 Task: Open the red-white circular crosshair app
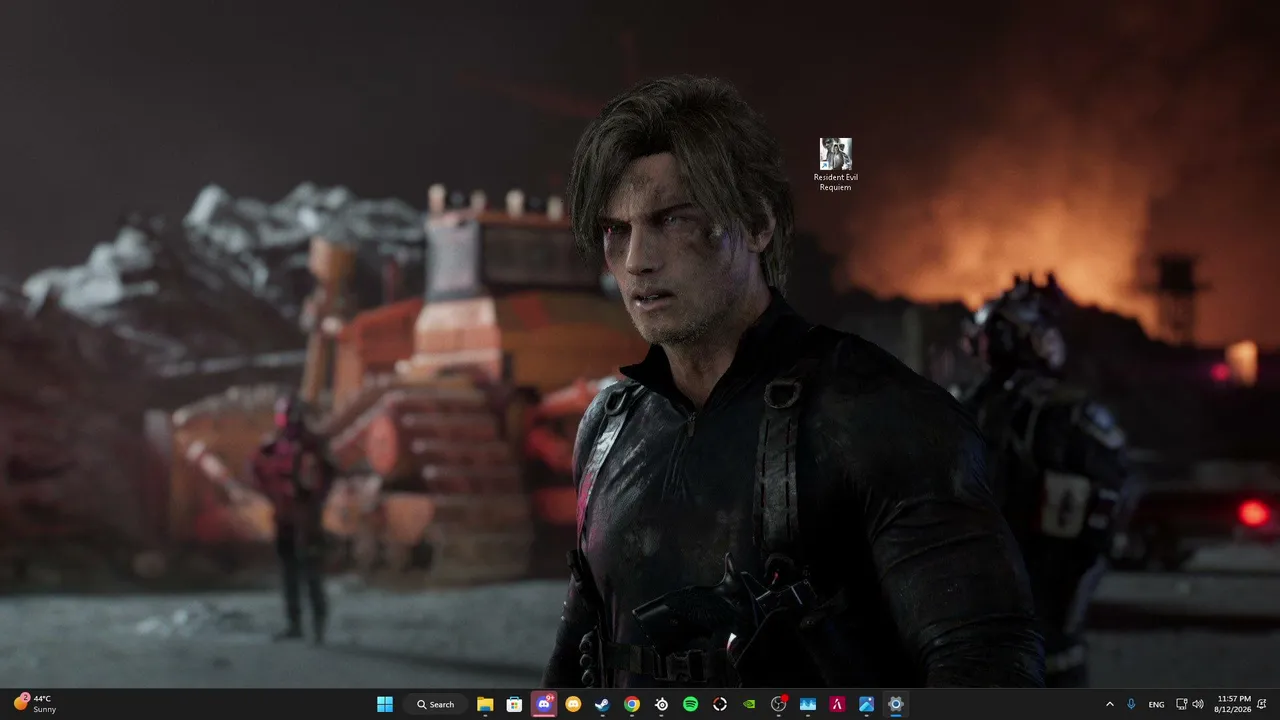(720, 704)
